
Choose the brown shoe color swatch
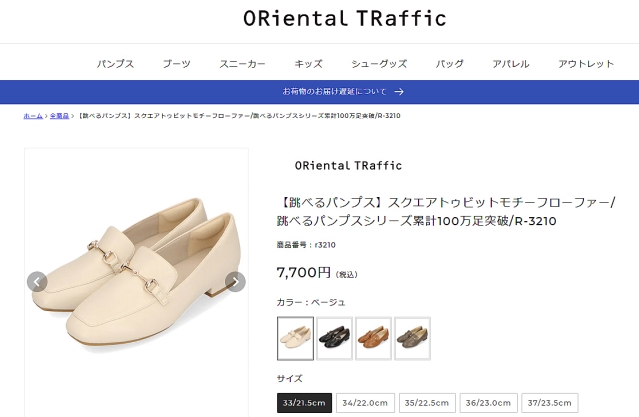click(x=373, y=338)
